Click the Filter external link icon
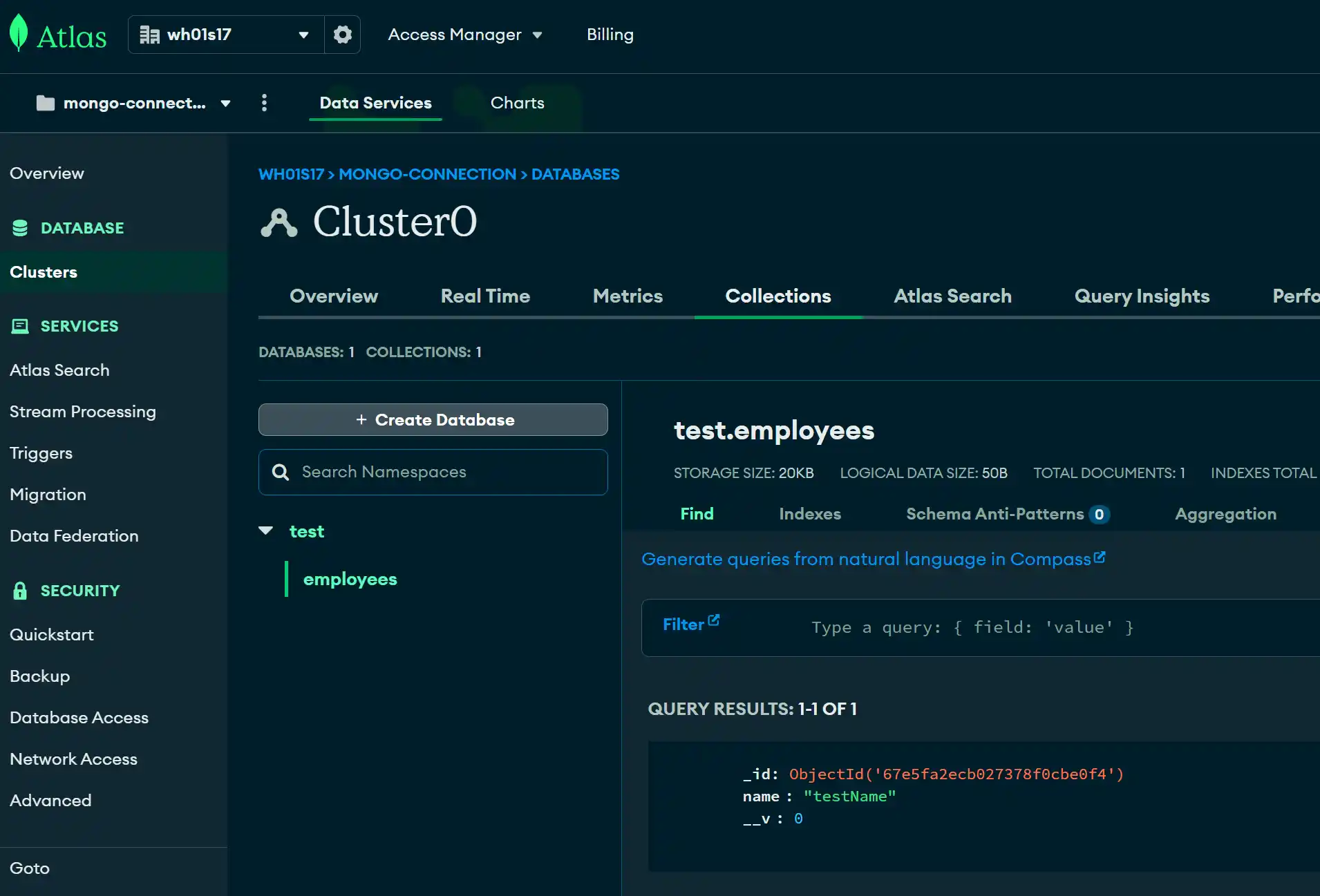 [714, 620]
